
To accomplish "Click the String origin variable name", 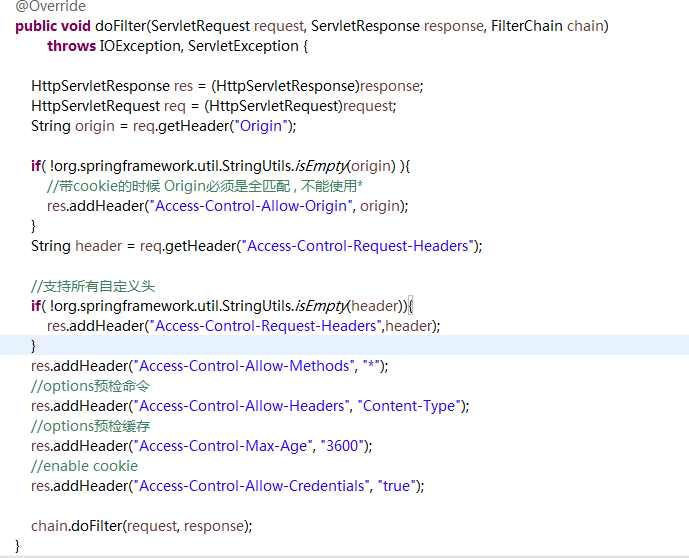I will coord(95,126).
